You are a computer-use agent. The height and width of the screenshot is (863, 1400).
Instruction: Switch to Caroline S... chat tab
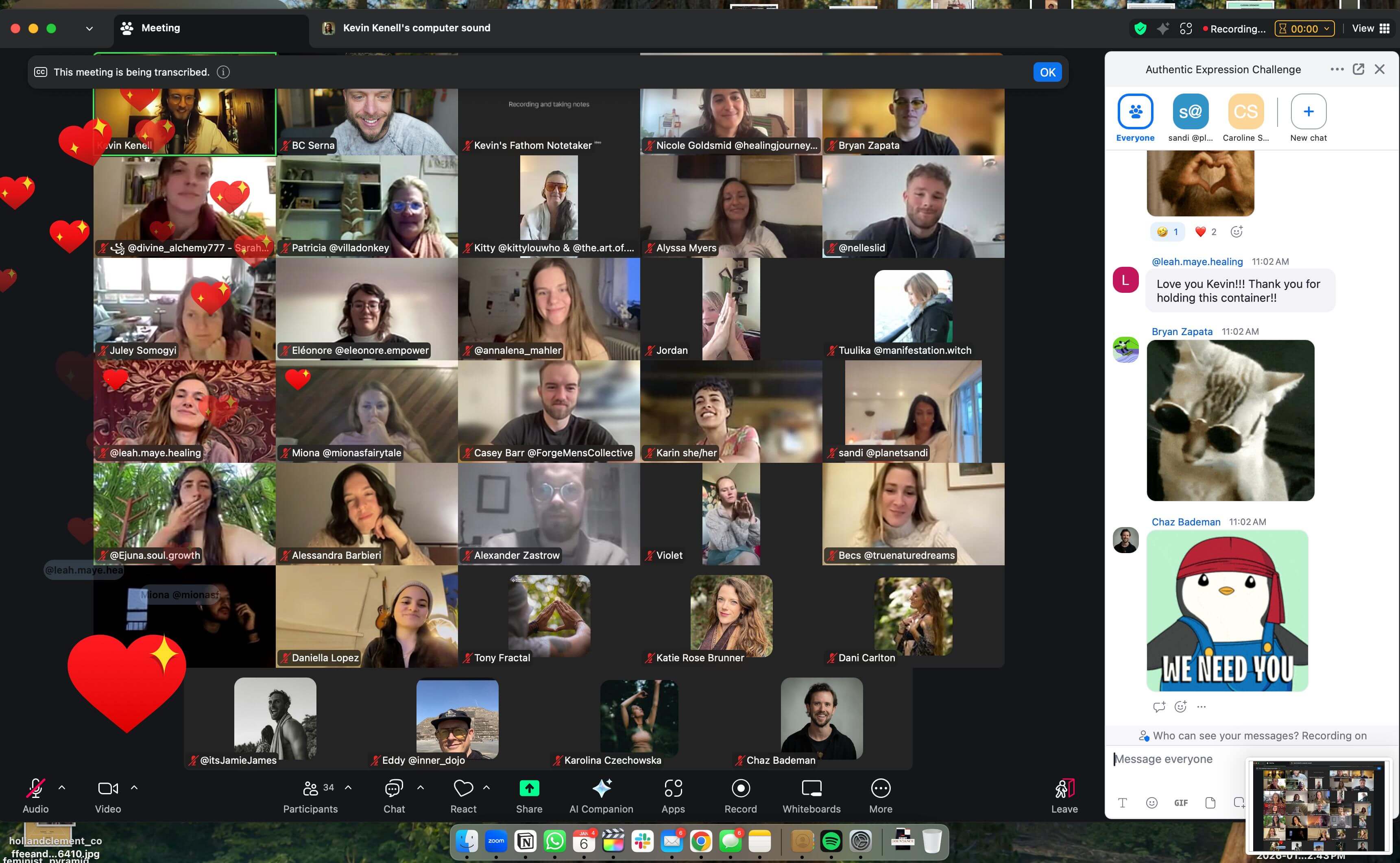pos(1245,112)
